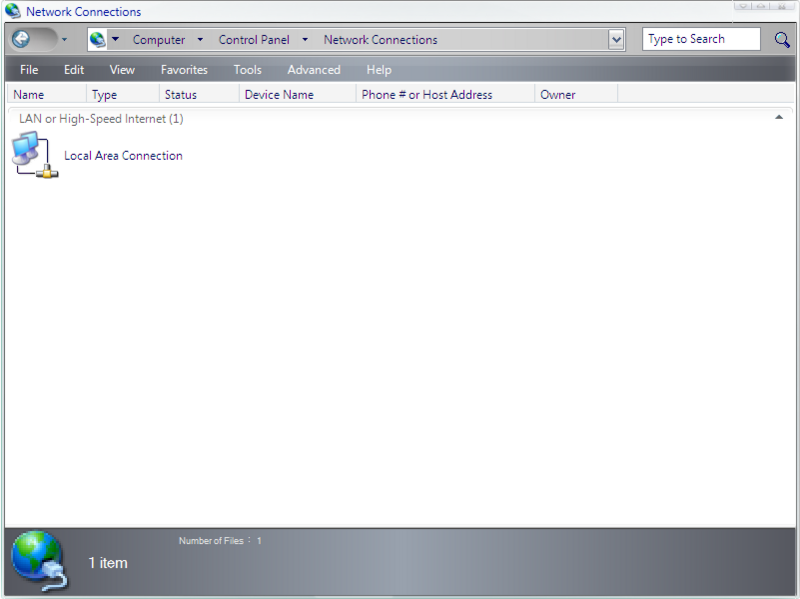Sort by the Status column header

[199, 94]
